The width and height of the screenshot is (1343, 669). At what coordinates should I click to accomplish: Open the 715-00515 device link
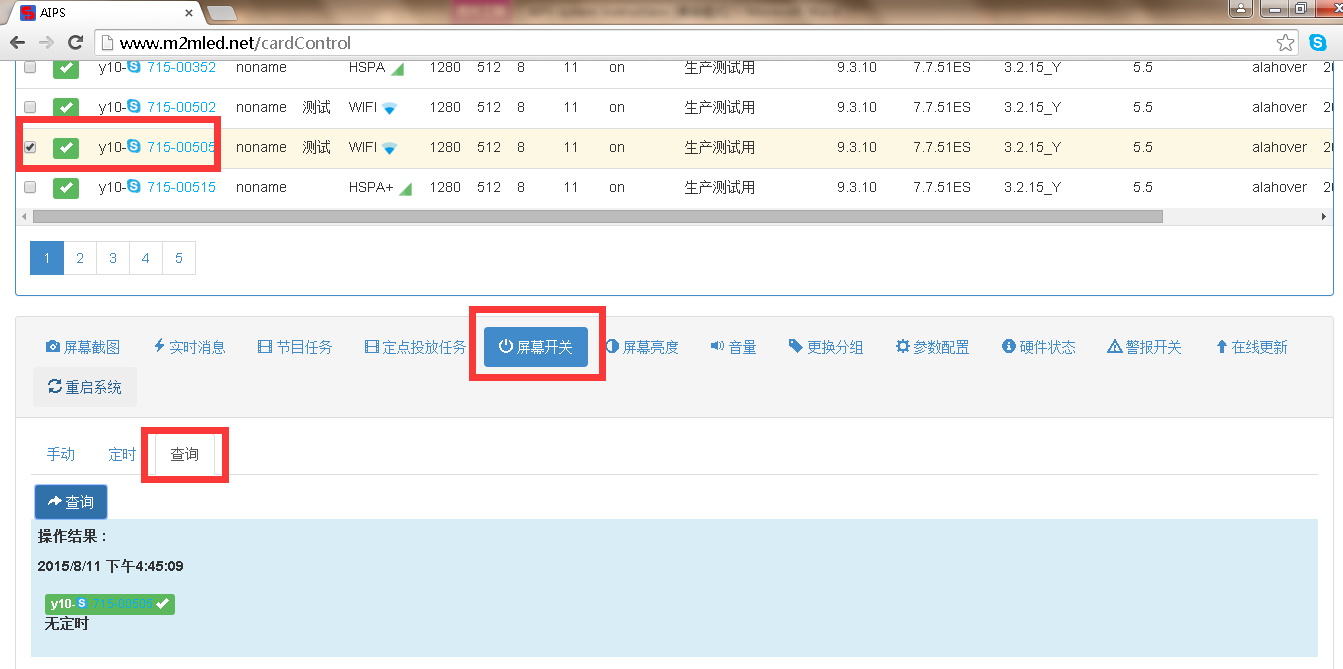(x=181, y=187)
